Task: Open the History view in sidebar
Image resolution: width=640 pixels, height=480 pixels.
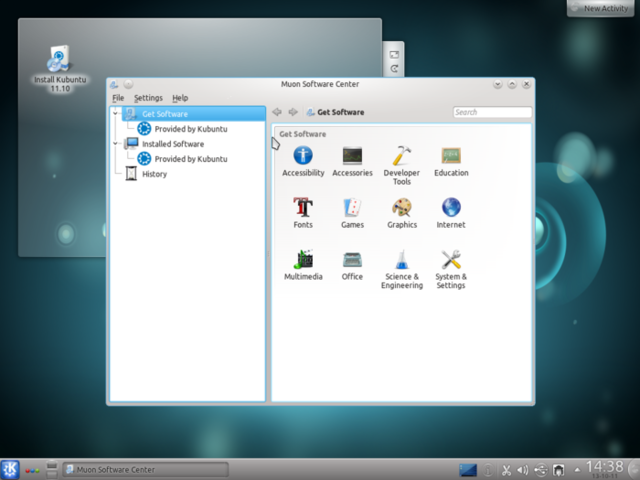Action: coord(146,174)
